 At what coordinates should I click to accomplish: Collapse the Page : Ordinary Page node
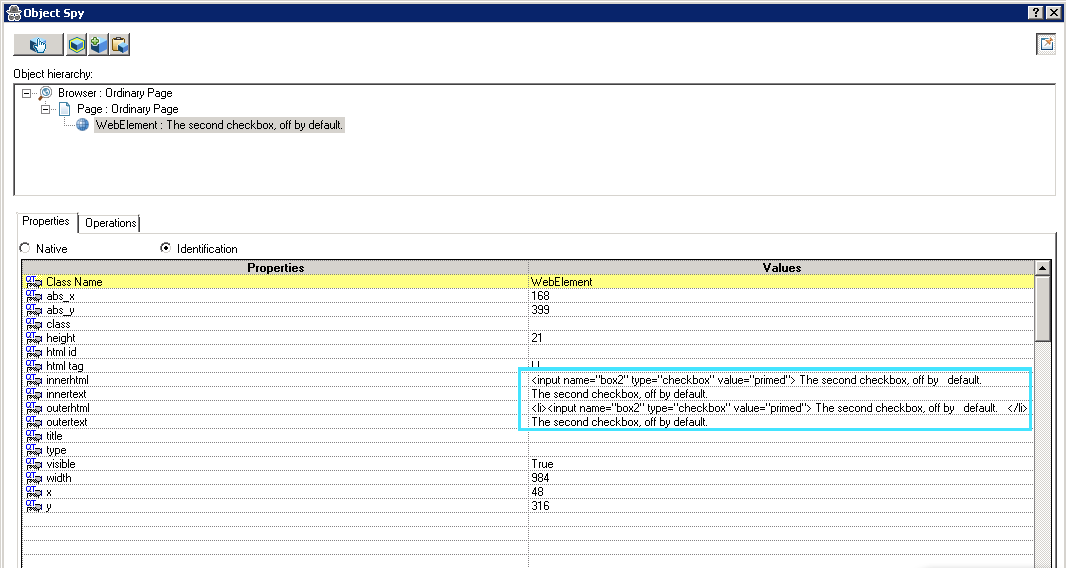tap(46, 109)
